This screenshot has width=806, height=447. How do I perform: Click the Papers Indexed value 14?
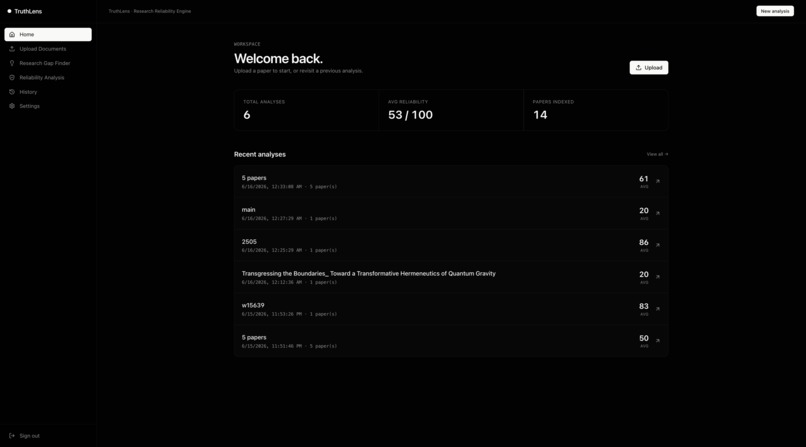click(x=540, y=115)
